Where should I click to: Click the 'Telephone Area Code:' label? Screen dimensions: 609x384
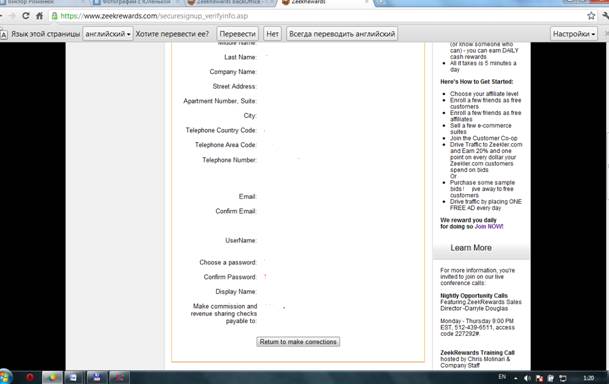click(226, 145)
